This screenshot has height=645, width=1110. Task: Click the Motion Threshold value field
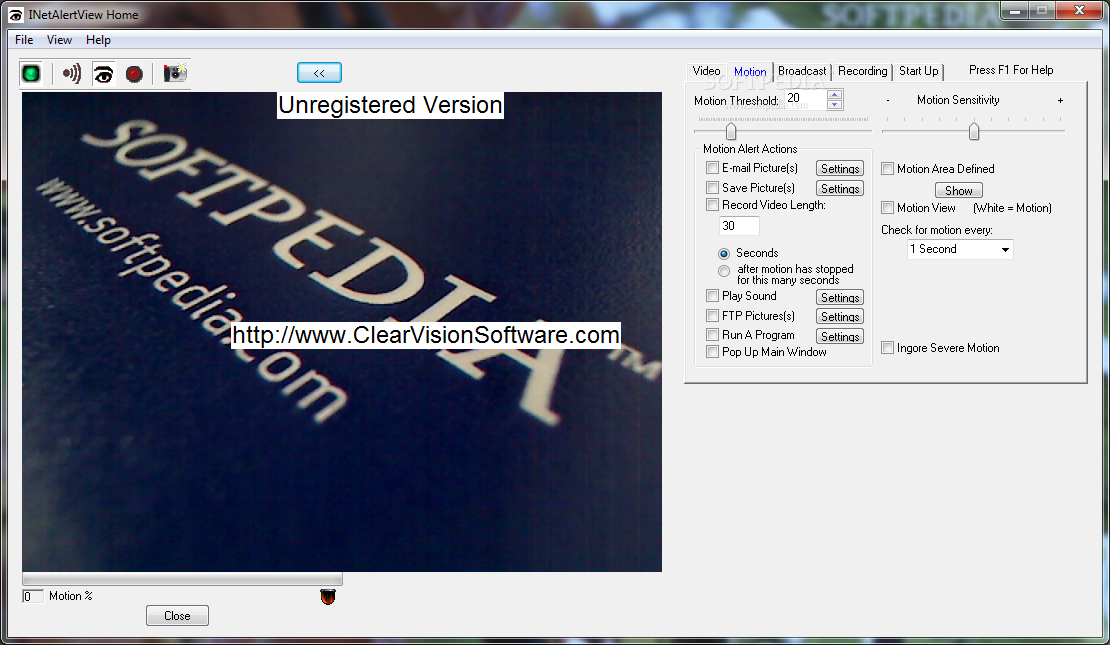(805, 99)
